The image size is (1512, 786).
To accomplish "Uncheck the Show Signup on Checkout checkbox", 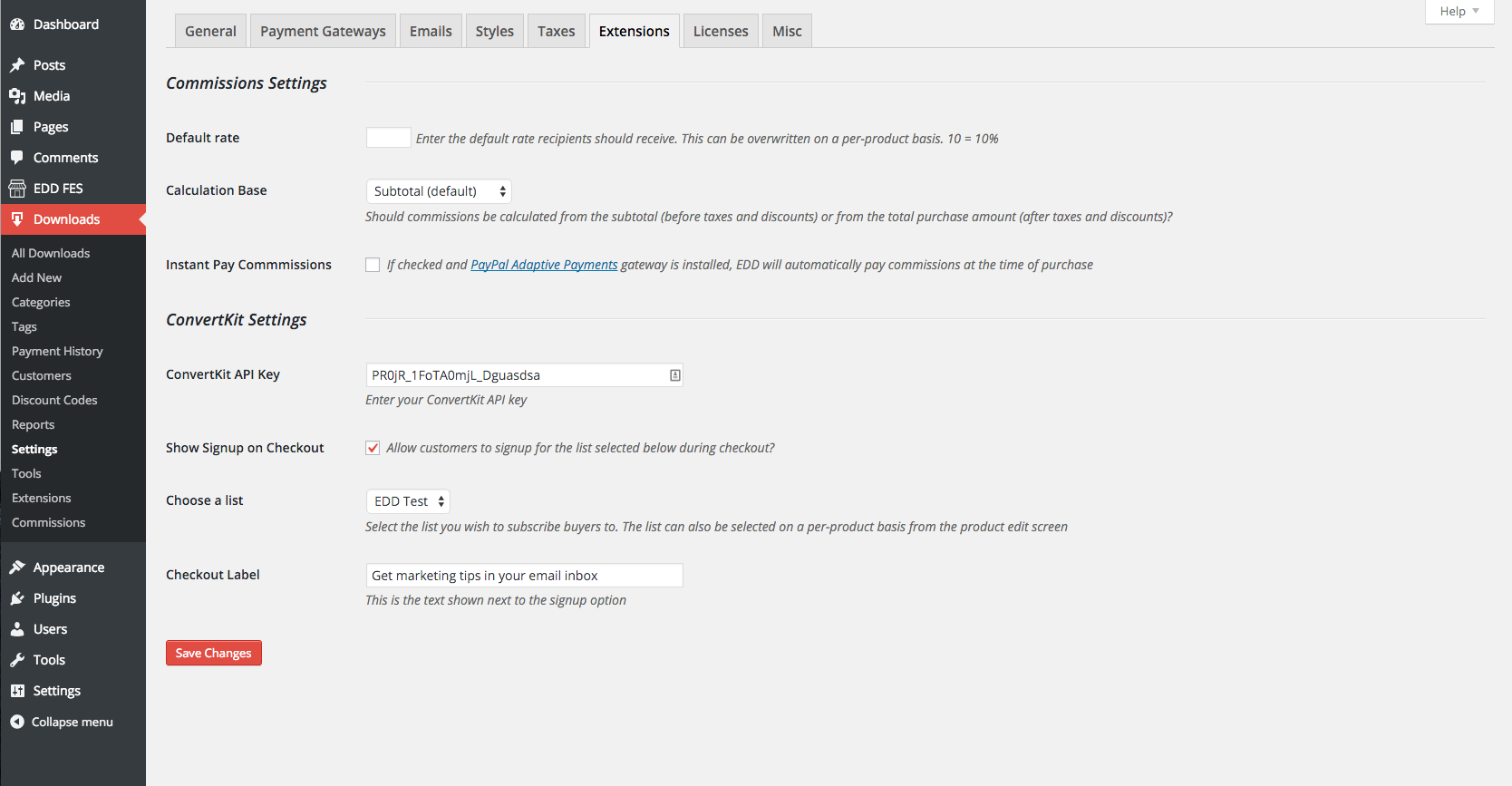I will (373, 448).
